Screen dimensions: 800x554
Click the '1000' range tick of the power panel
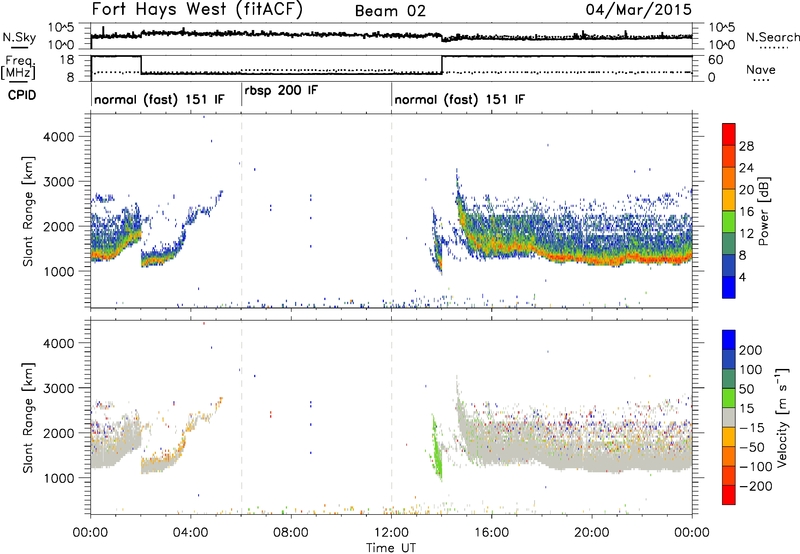click(58, 271)
